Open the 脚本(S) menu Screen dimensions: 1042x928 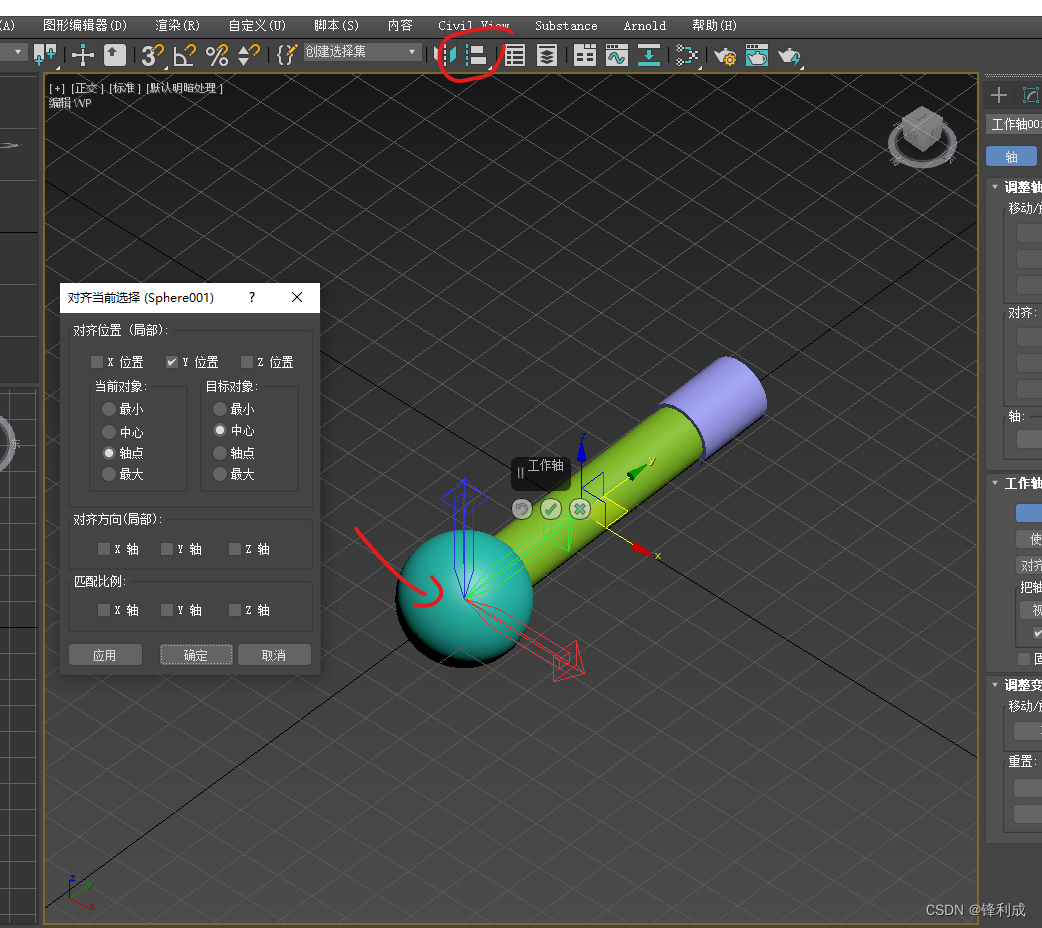pyautogui.click(x=336, y=25)
